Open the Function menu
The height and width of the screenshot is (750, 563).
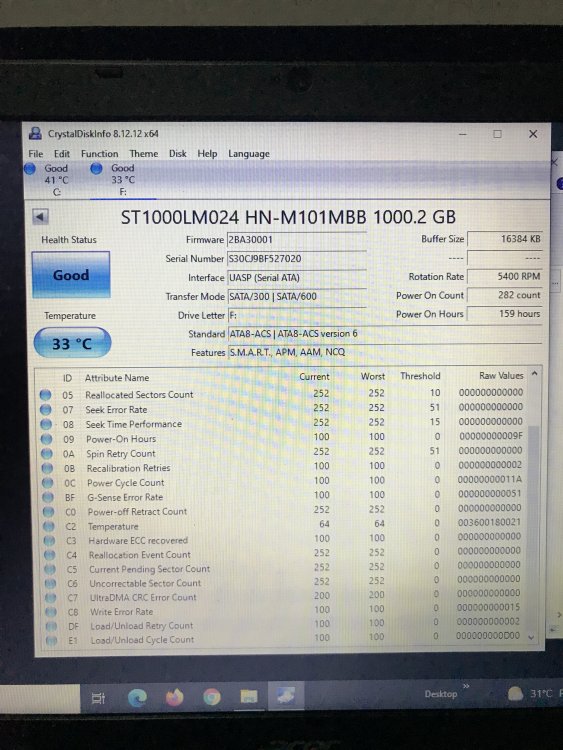(99, 154)
